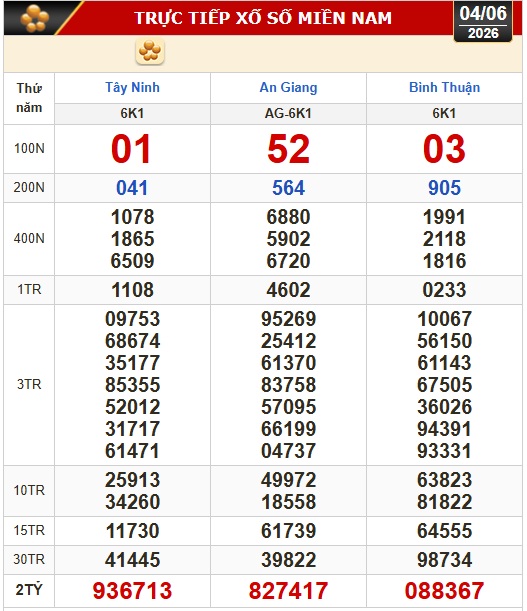Click the small lottery balls icon below header
This screenshot has width=527, height=611.
click(150, 51)
